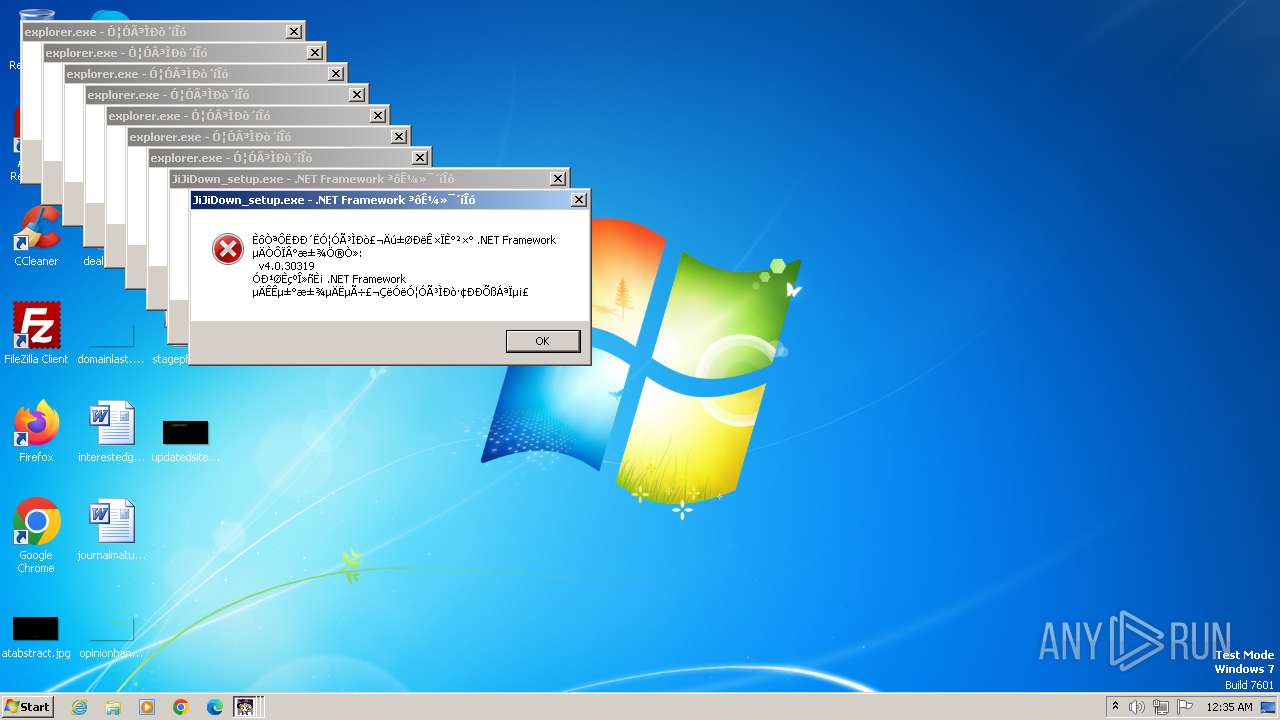
Task: Close the second explorer.exe dialog in the stack
Action: click(314, 53)
